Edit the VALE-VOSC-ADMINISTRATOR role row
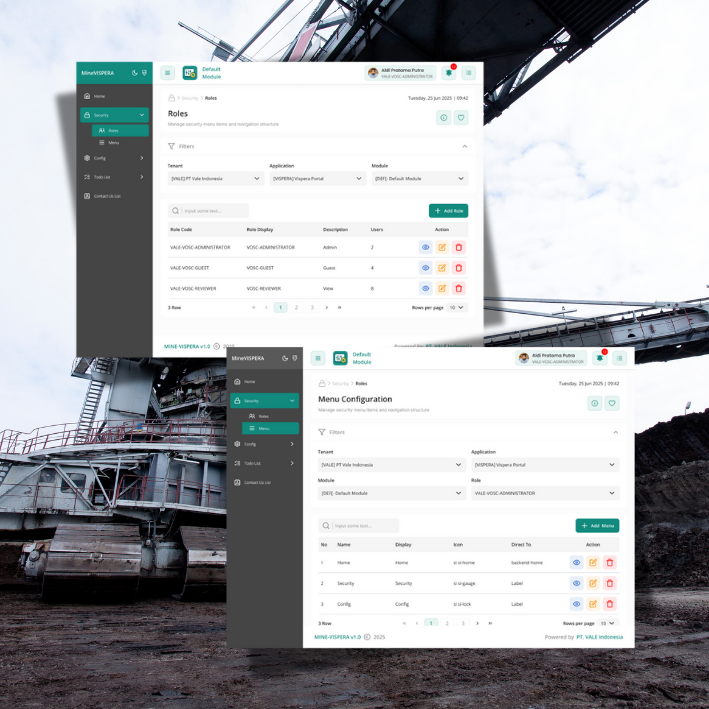The height and width of the screenshot is (709, 709). (442, 247)
